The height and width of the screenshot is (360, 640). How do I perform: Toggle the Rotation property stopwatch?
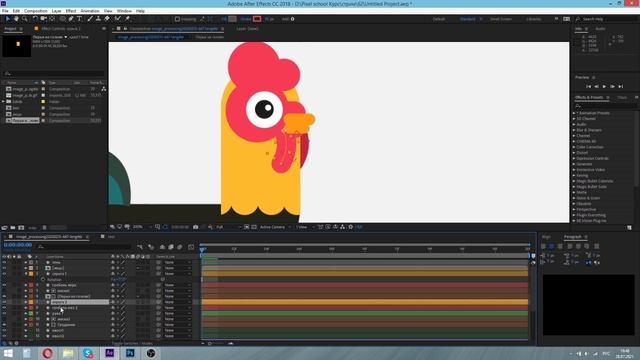[43, 280]
